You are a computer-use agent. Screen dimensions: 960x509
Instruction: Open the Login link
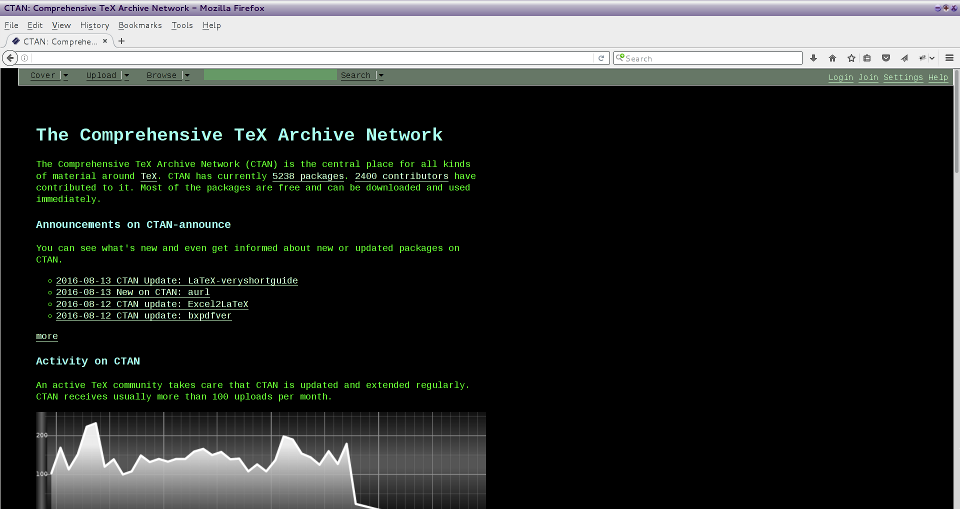(841, 77)
